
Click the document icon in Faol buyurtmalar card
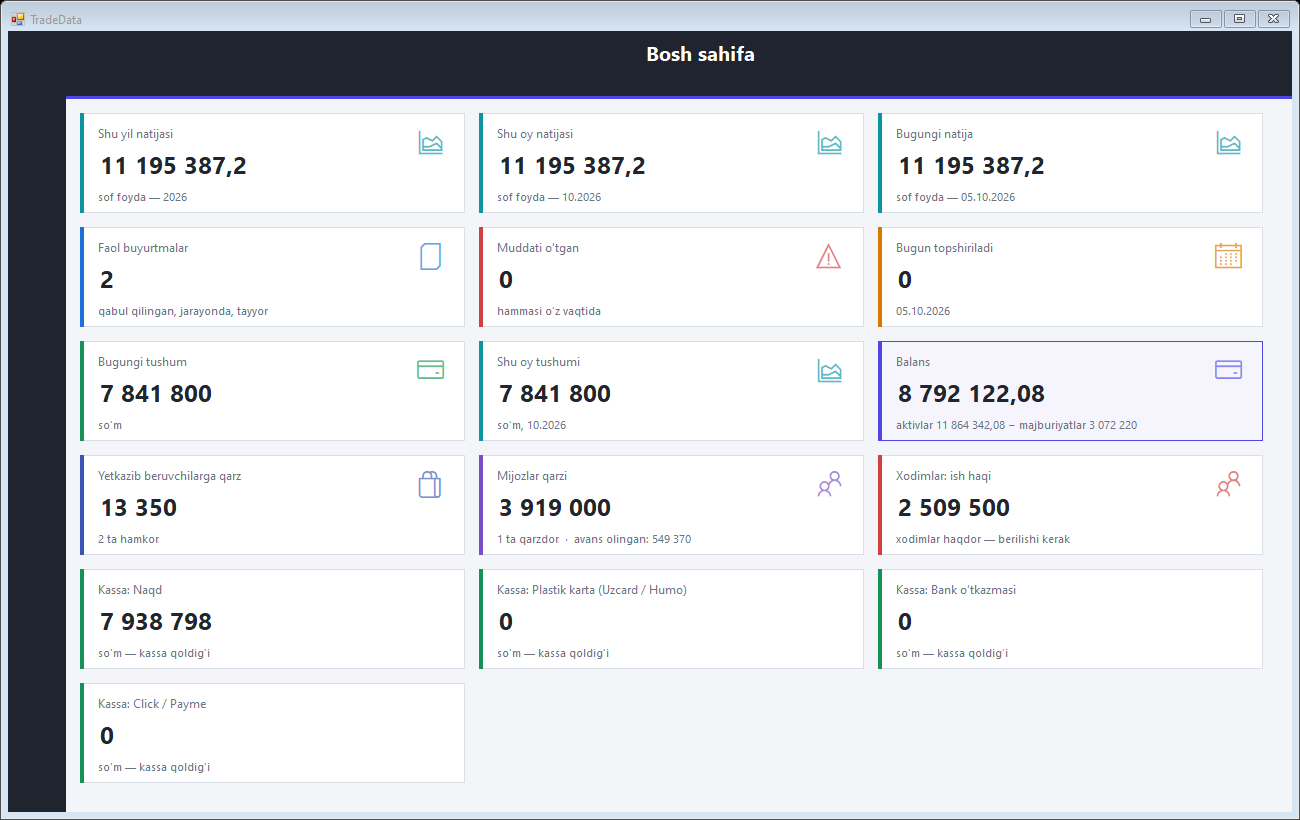[x=430, y=257]
